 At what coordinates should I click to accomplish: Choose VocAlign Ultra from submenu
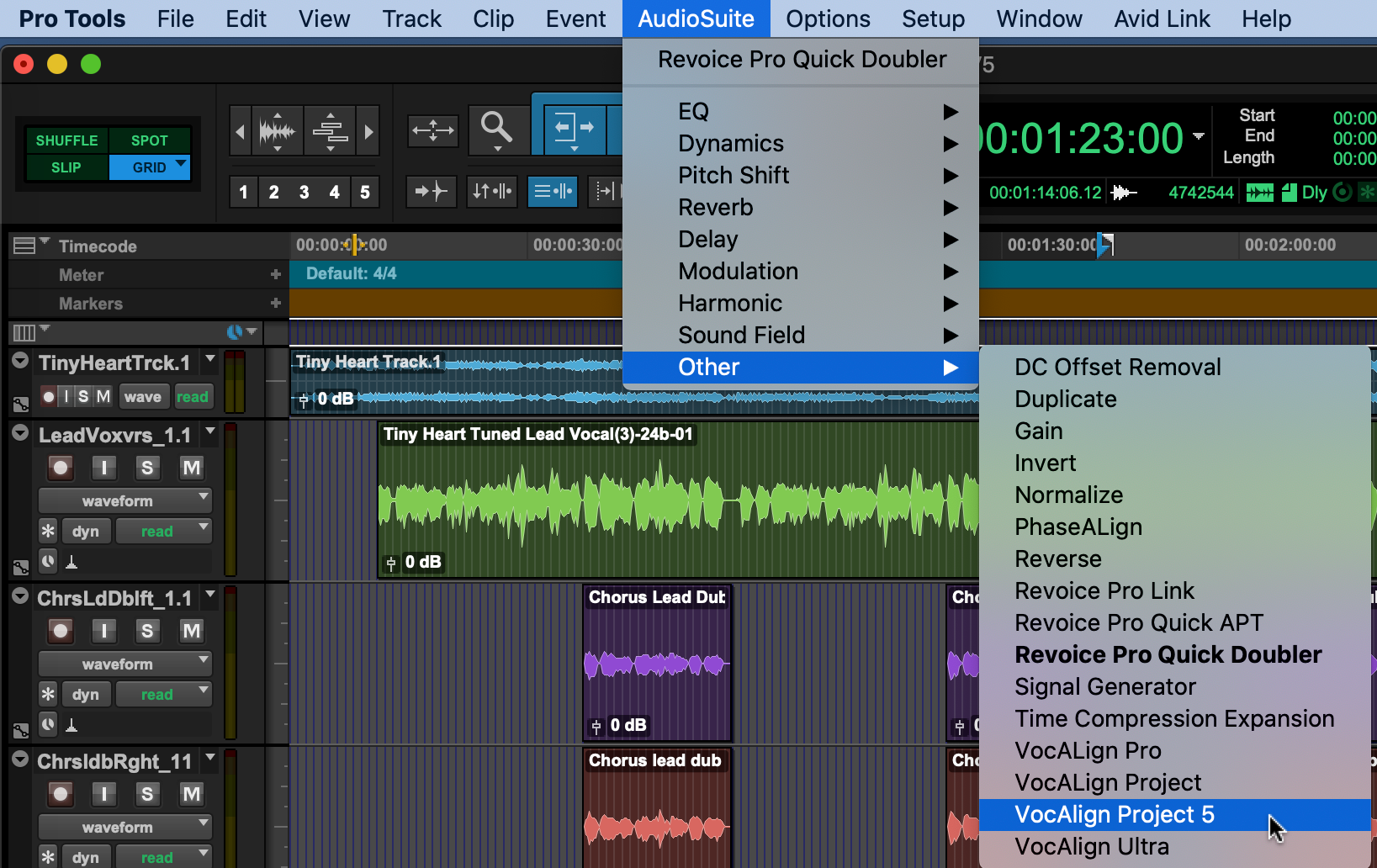[1092, 846]
